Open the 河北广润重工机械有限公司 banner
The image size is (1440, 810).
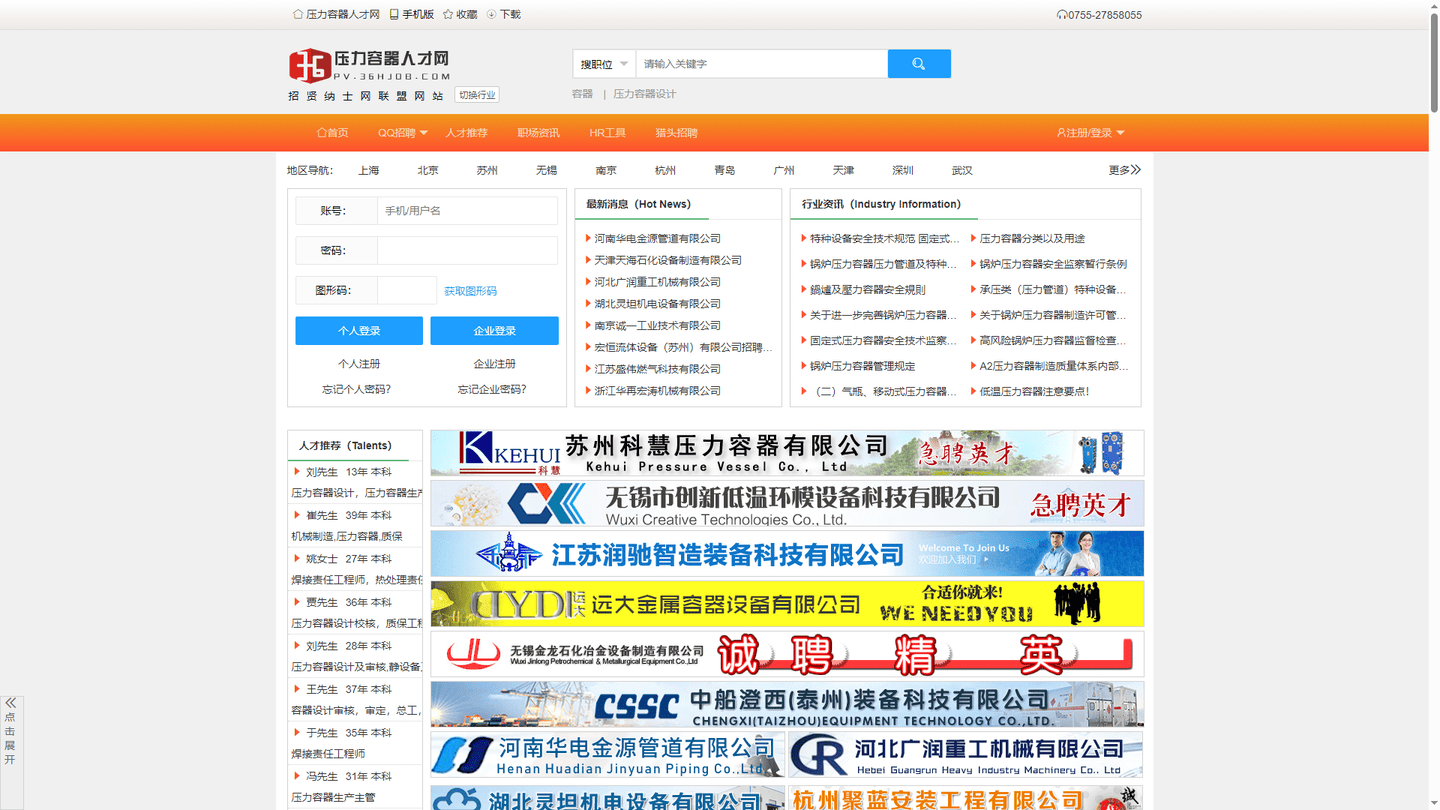(x=966, y=755)
